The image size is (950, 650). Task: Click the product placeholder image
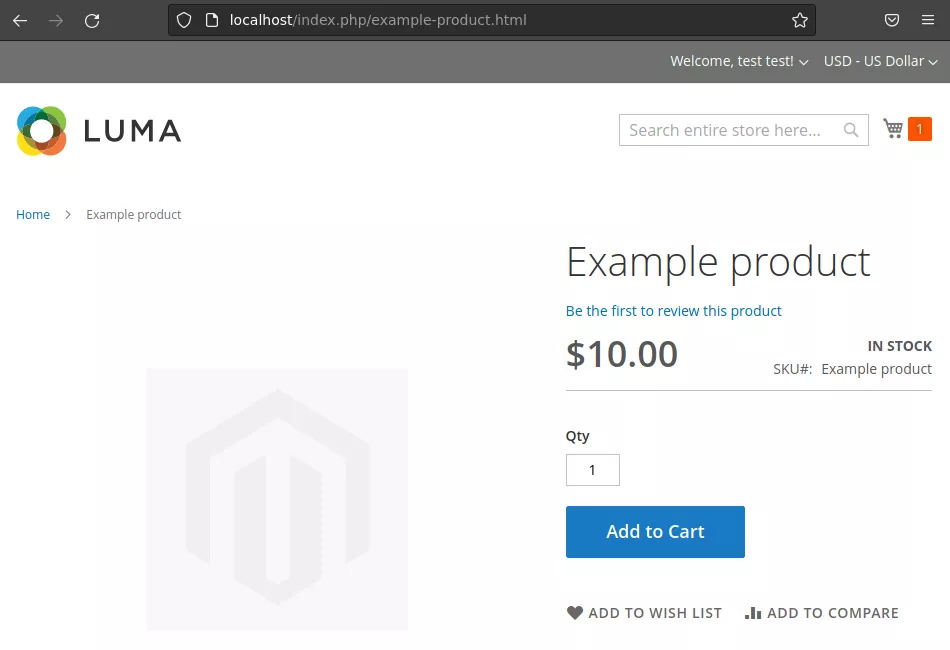277,499
